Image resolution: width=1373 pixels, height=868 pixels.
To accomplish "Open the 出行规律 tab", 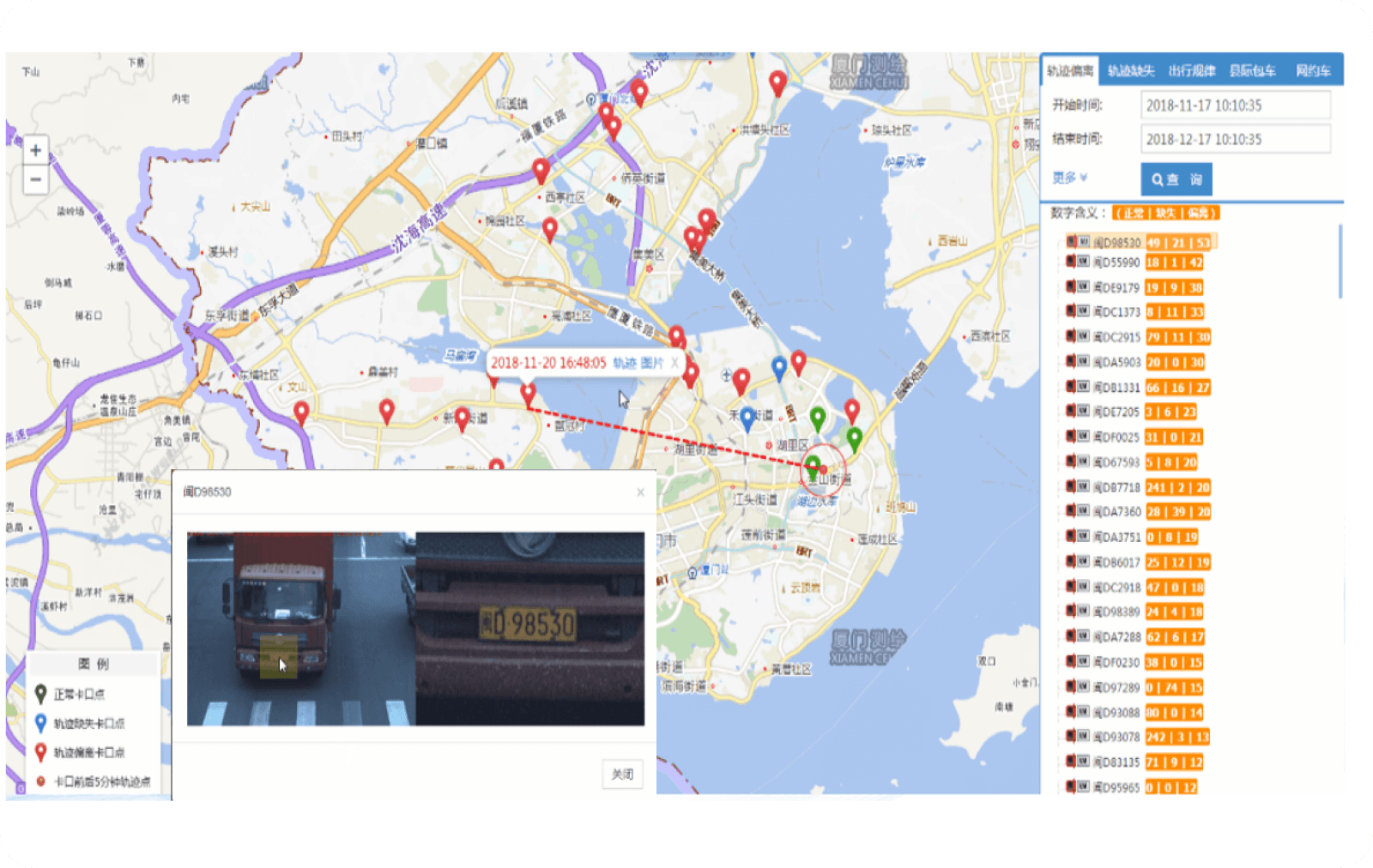I will [x=1192, y=71].
